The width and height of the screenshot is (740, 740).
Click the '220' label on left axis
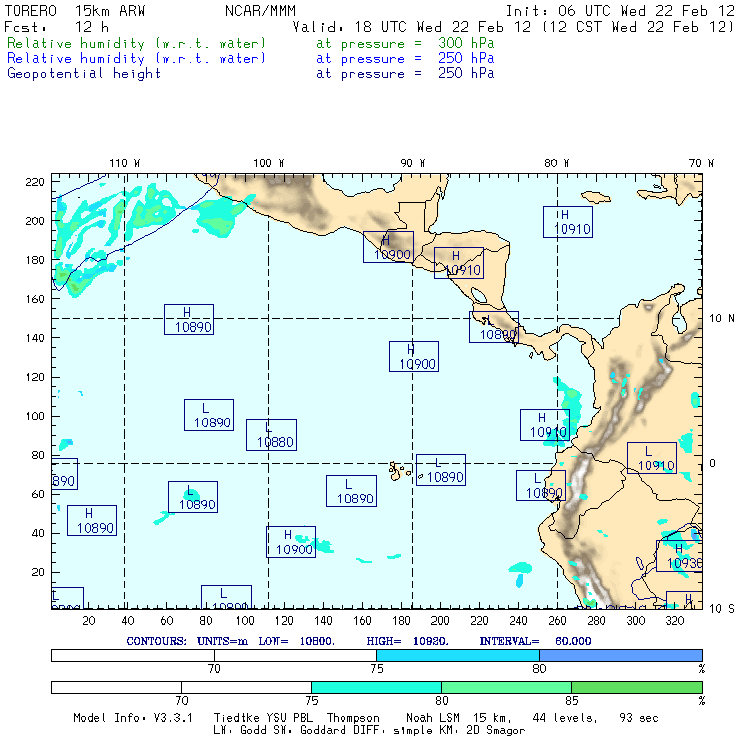35,182
